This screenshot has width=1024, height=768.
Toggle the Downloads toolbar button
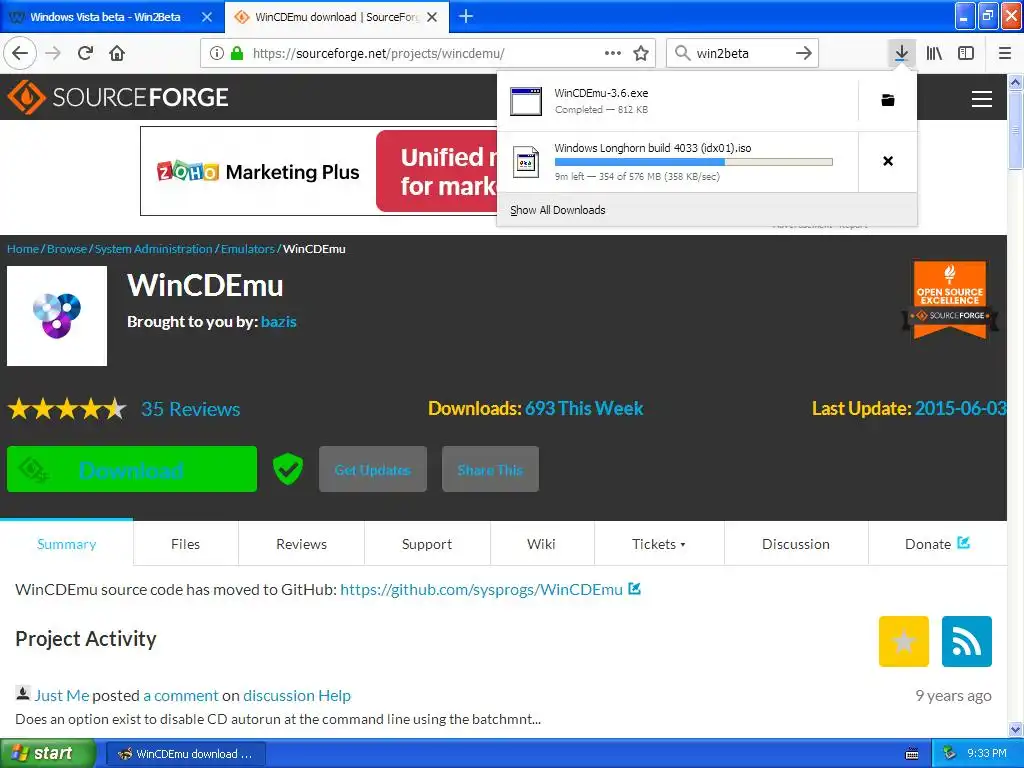901,53
